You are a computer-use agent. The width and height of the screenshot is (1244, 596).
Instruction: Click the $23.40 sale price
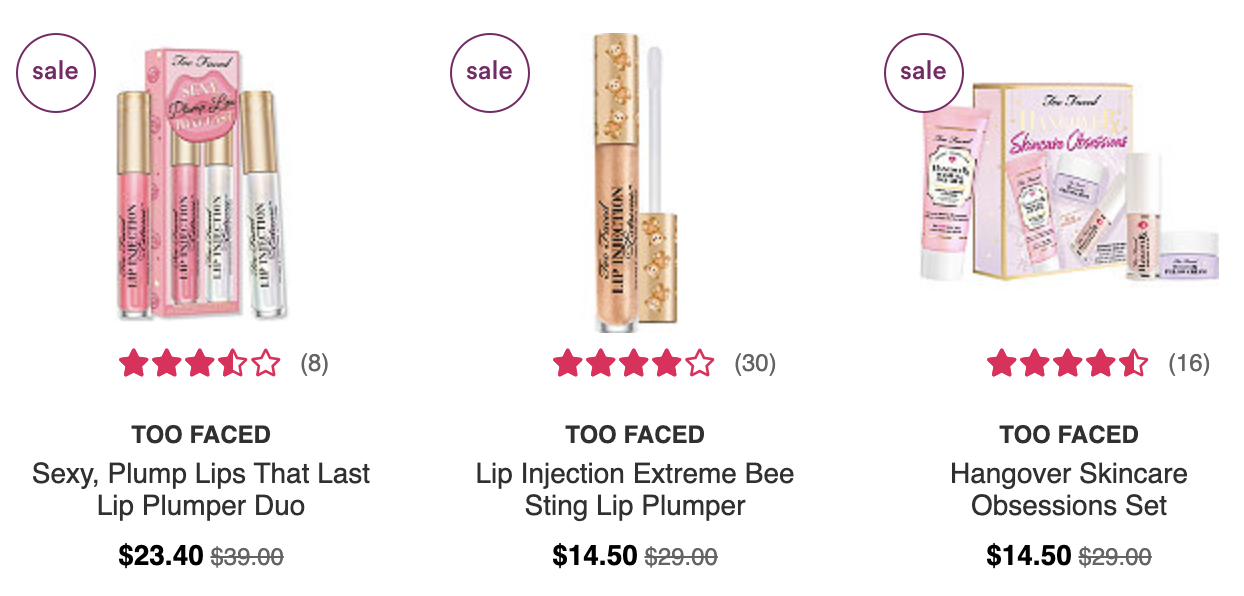[161, 555]
